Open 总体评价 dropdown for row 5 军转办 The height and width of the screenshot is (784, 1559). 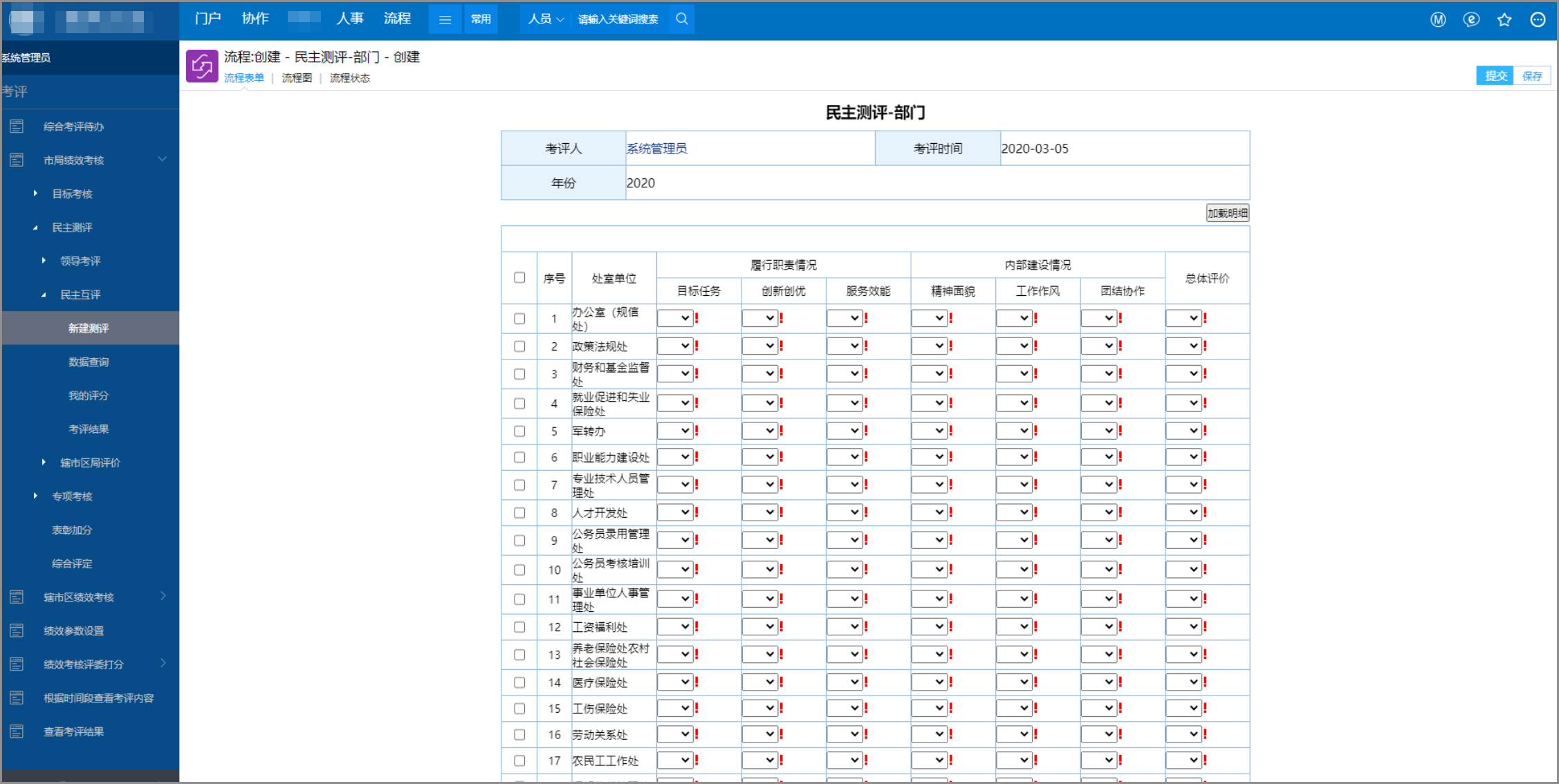[1183, 431]
